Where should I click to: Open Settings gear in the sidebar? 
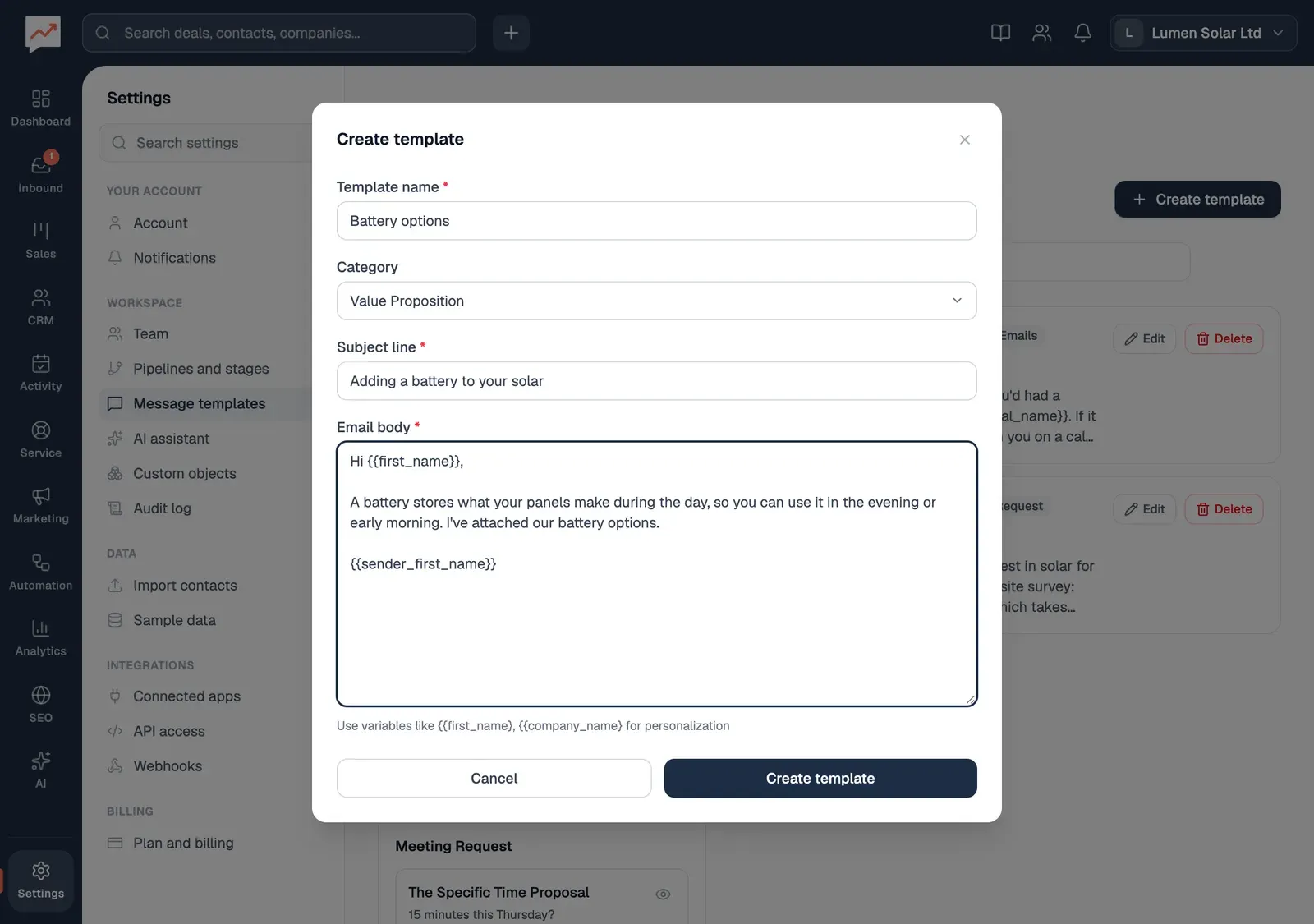(x=40, y=880)
